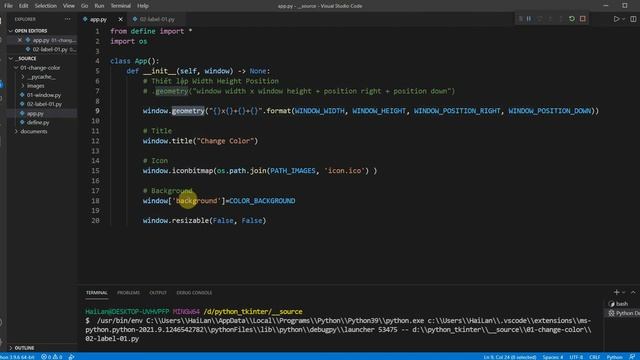Click WINDOW_WIDTH on line 9
Image resolution: width=640 pixels, height=360 pixels.
[319, 111]
